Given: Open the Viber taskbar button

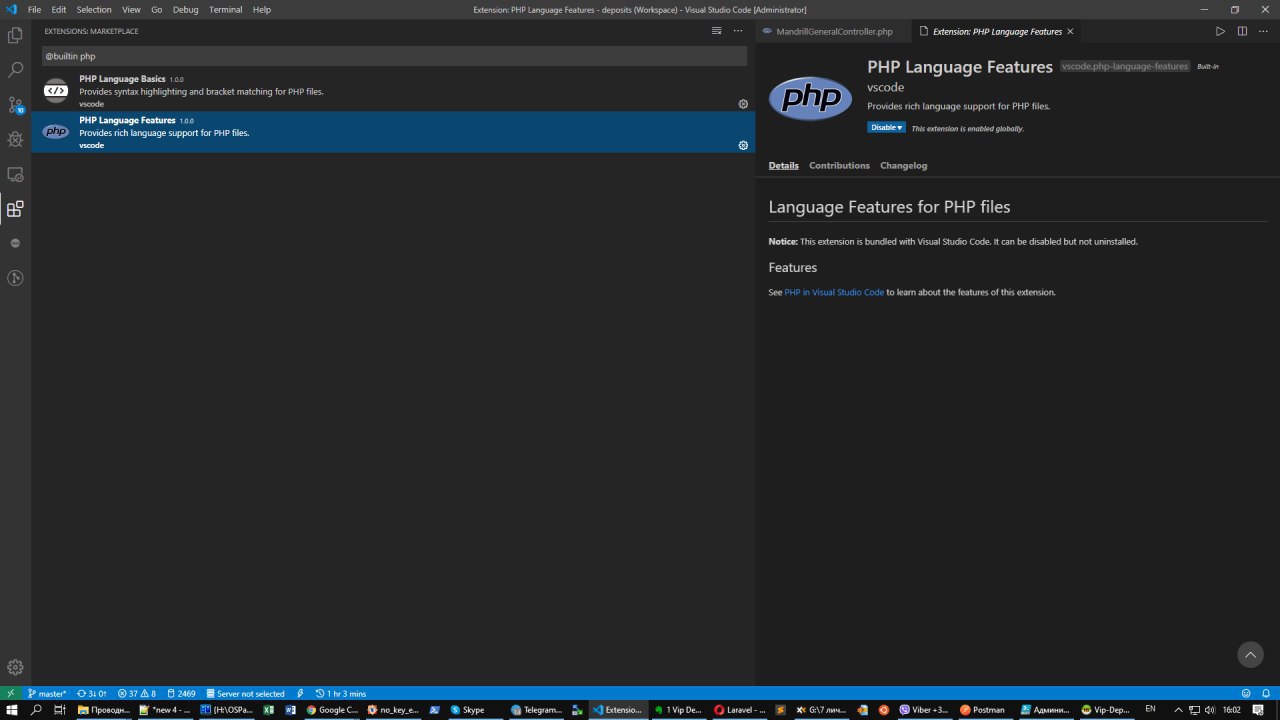Looking at the screenshot, I should click(924, 710).
